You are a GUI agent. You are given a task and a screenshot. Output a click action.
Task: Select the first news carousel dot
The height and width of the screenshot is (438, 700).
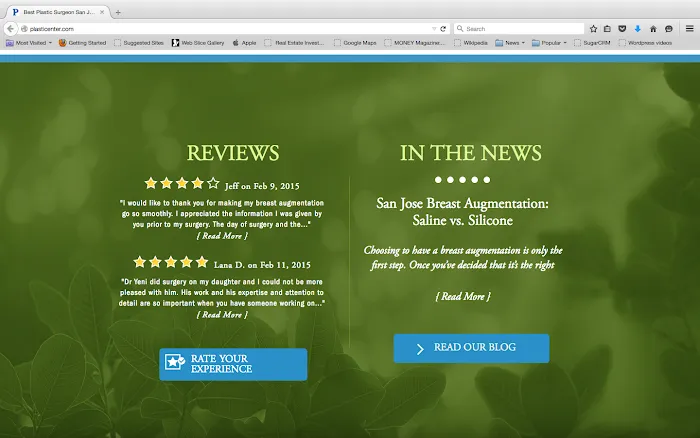[439, 180]
